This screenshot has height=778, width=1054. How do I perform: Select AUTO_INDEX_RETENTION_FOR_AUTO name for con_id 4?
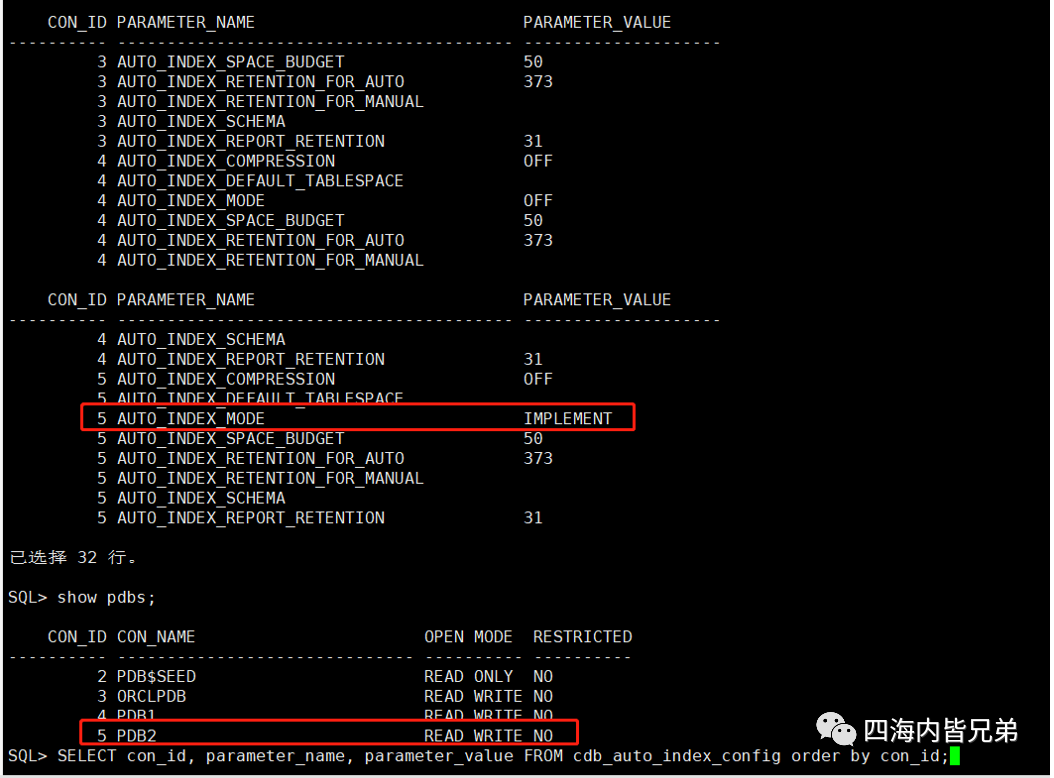click(261, 241)
